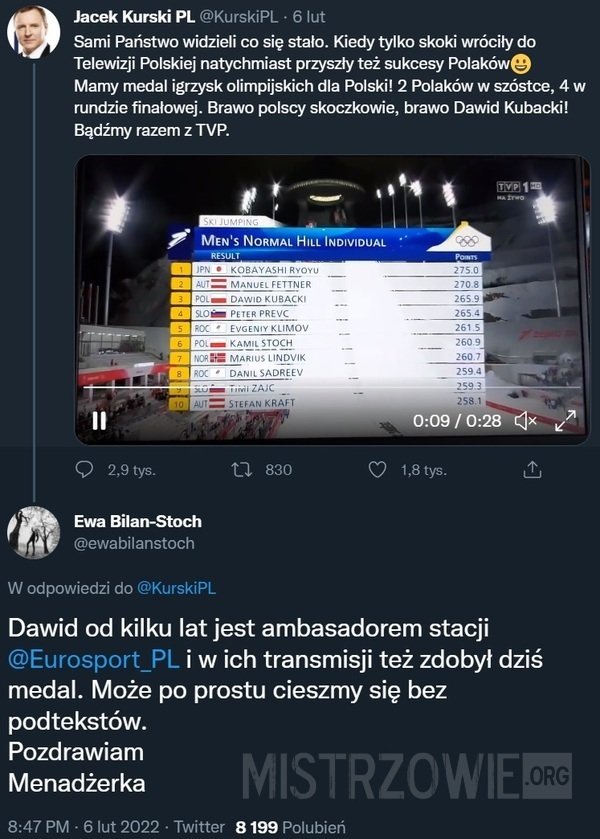600x839 pixels.
Task: Mute the video sound
Action: click(x=526, y=421)
